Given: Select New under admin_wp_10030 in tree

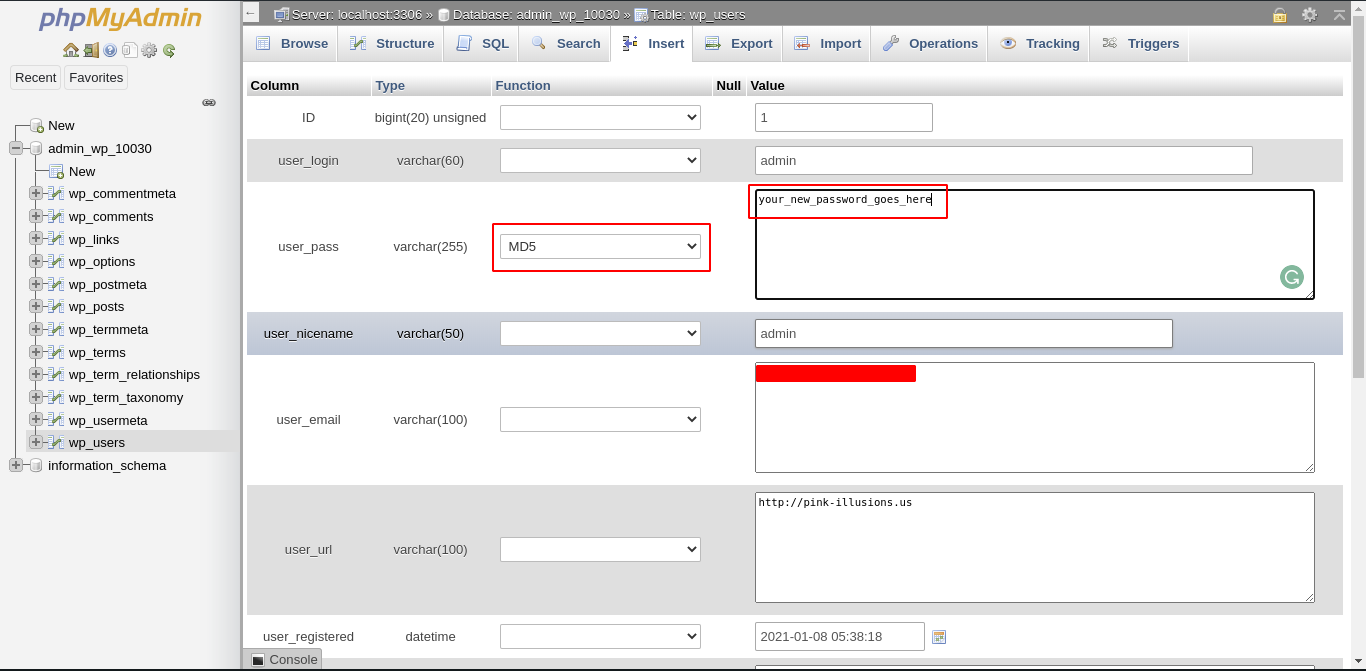Looking at the screenshot, I should click(x=82, y=171).
